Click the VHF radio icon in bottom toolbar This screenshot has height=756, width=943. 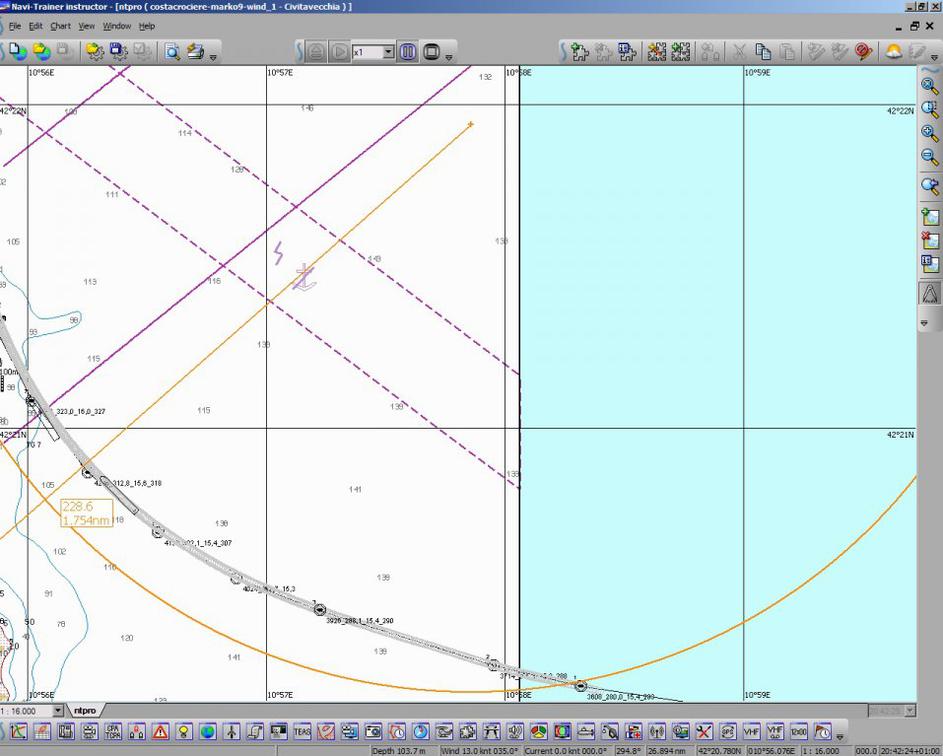[x=751, y=732]
